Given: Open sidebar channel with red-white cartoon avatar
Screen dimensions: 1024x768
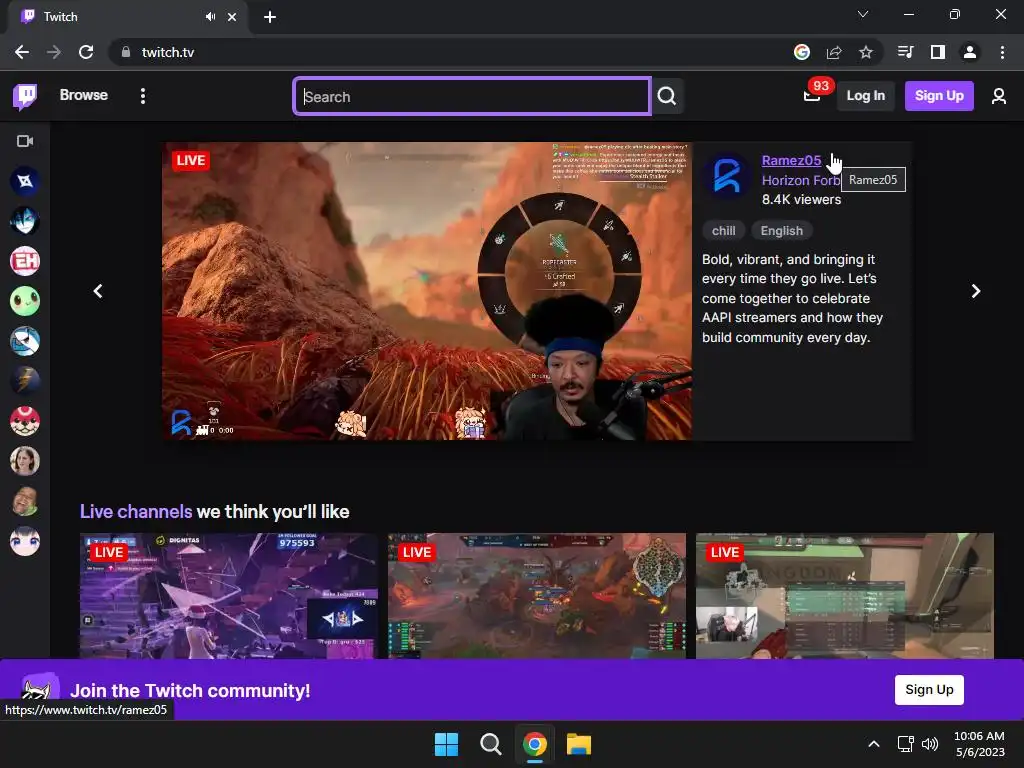Looking at the screenshot, I should [25, 421].
